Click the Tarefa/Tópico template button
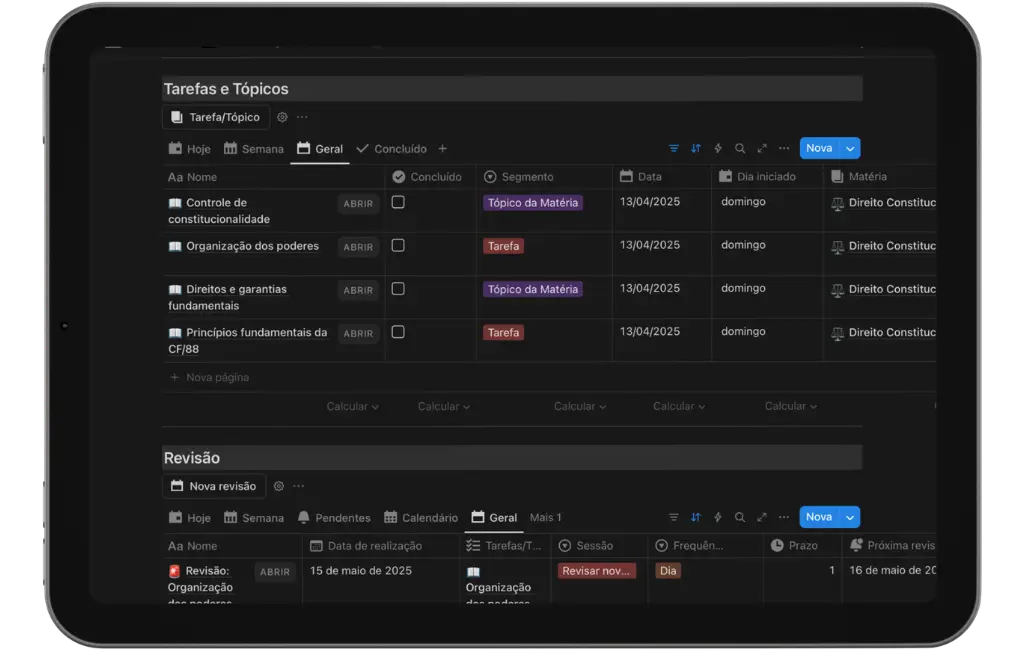Image resolution: width=1024 pixels, height=649 pixels. pos(216,117)
